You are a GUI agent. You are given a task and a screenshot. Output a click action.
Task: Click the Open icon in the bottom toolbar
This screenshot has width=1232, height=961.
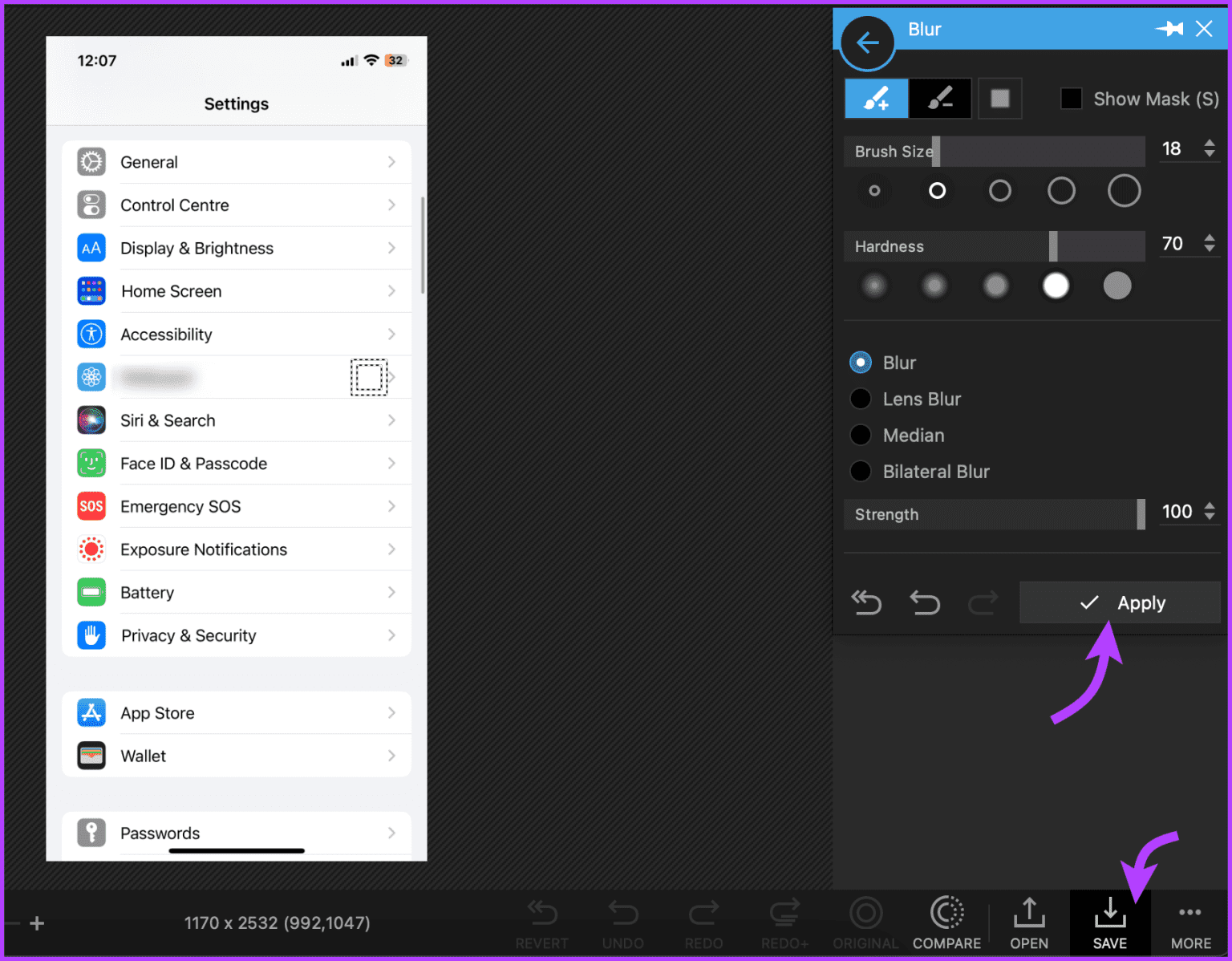tap(1029, 922)
